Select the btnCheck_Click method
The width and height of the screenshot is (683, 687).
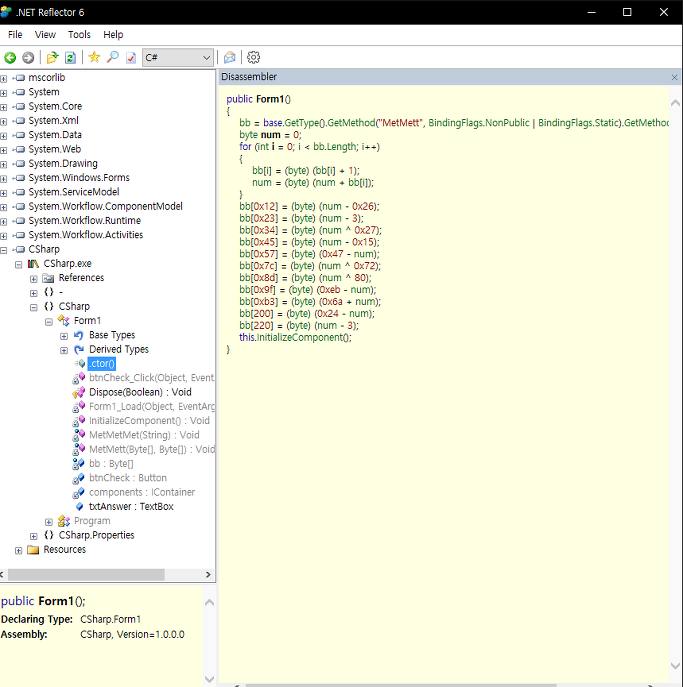152,378
